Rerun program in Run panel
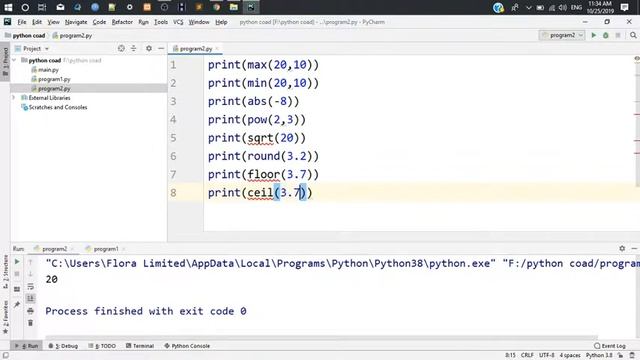 tap(17, 262)
